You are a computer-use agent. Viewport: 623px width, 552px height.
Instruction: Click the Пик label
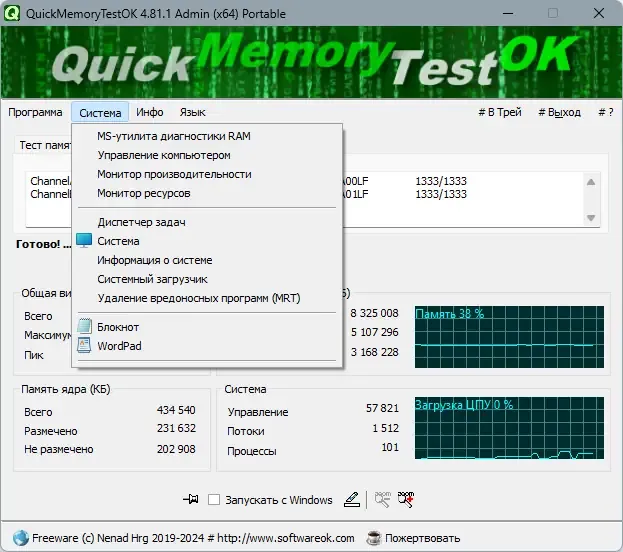coord(34,355)
